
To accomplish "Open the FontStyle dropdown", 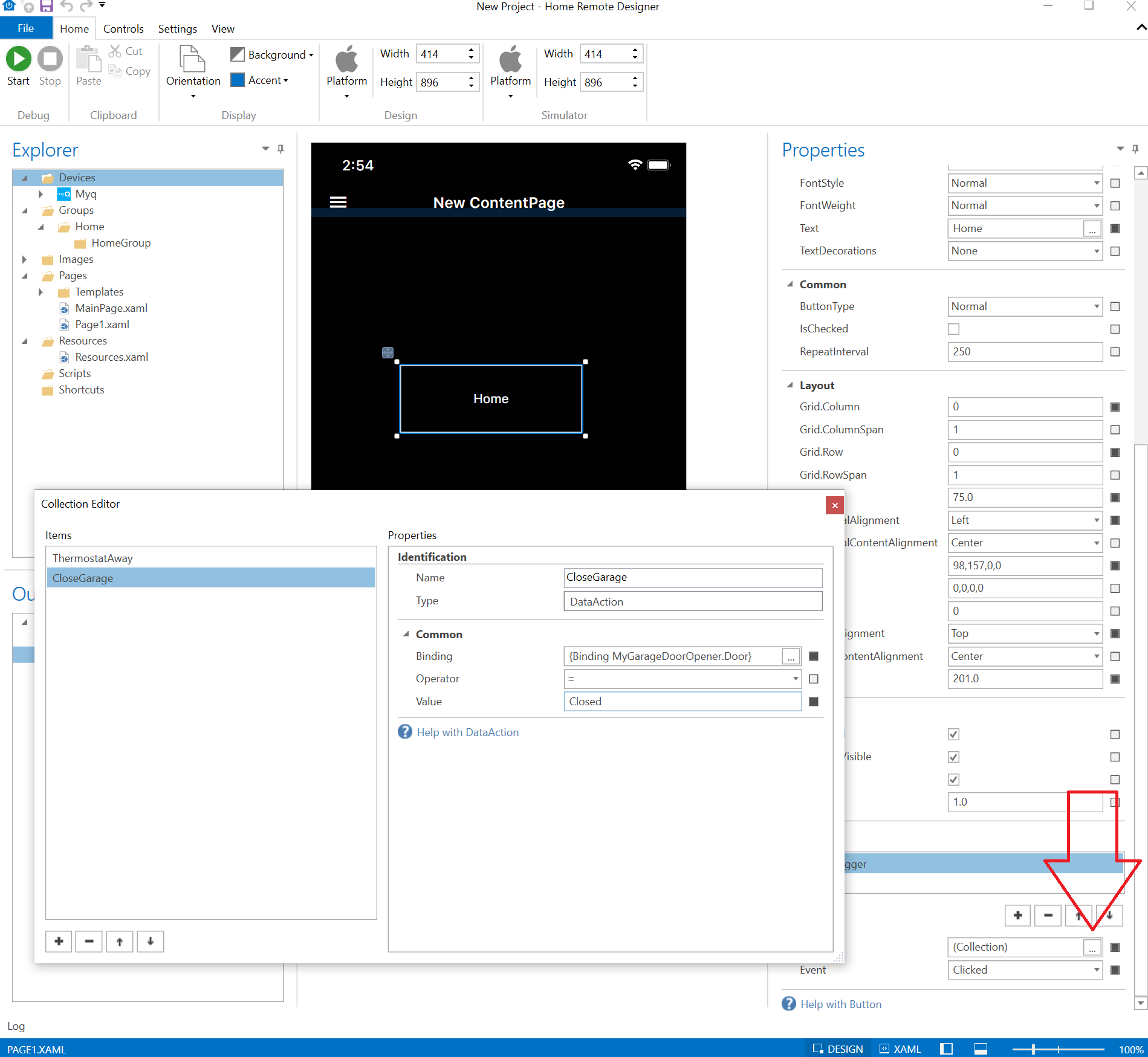I will pyautogui.click(x=1025, y=183).
